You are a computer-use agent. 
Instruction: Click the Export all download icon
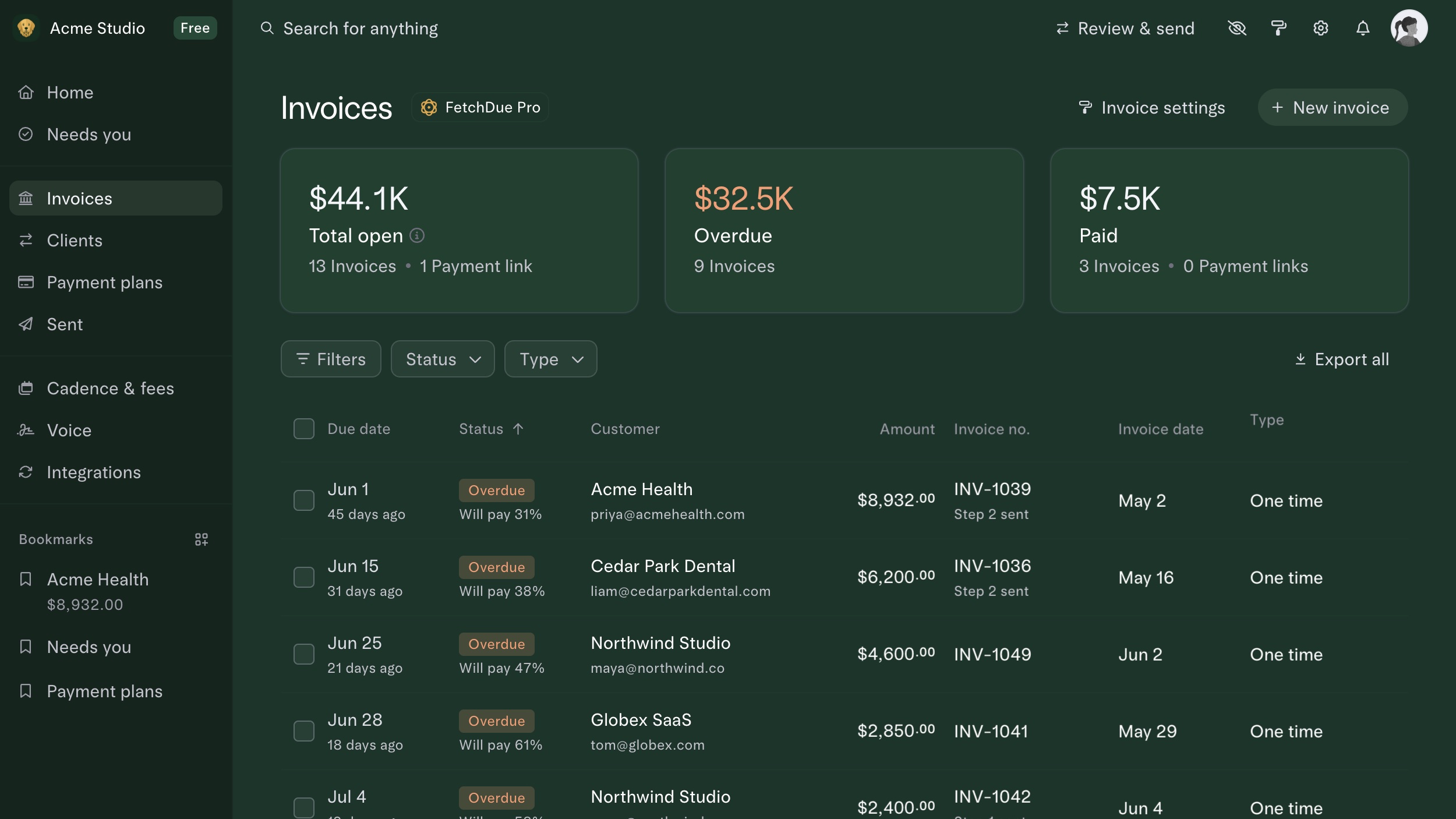pos(1300,359)
